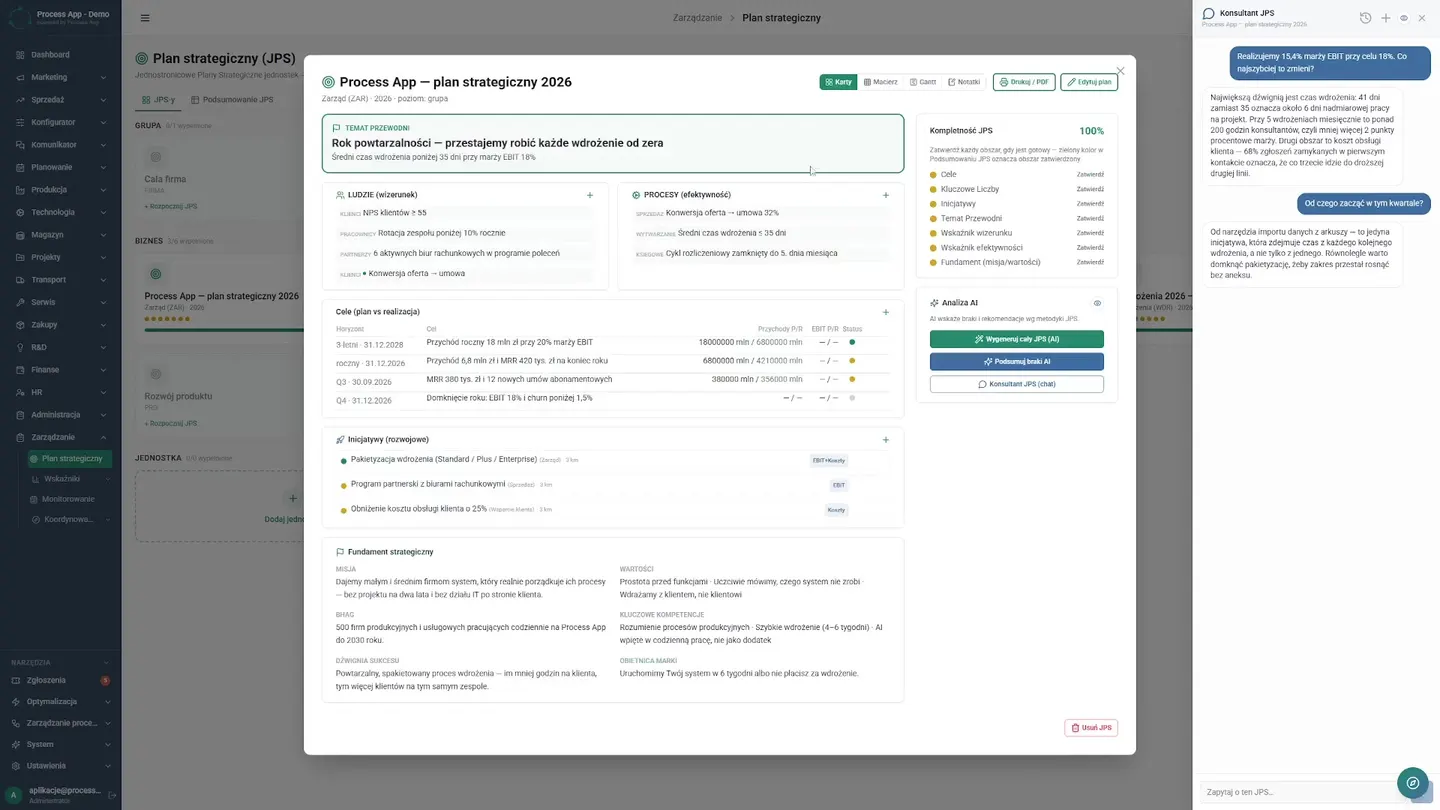Viewport: 1440px width, 810px height.
Task: Start new chat with plus icon in Konsultant JPS
Action: pos(1385,18)
